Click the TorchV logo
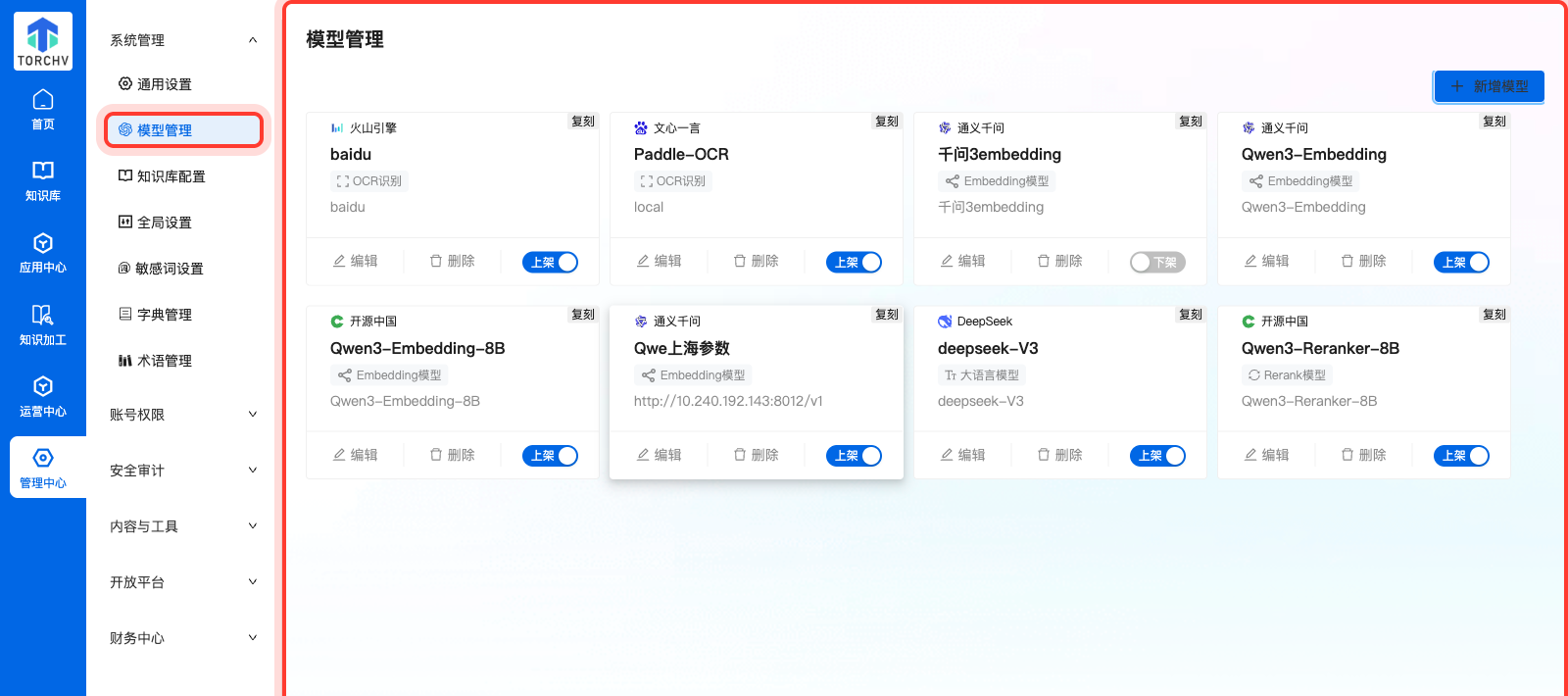This screenshot has width=1568, height=696. [x=43, y=41]
